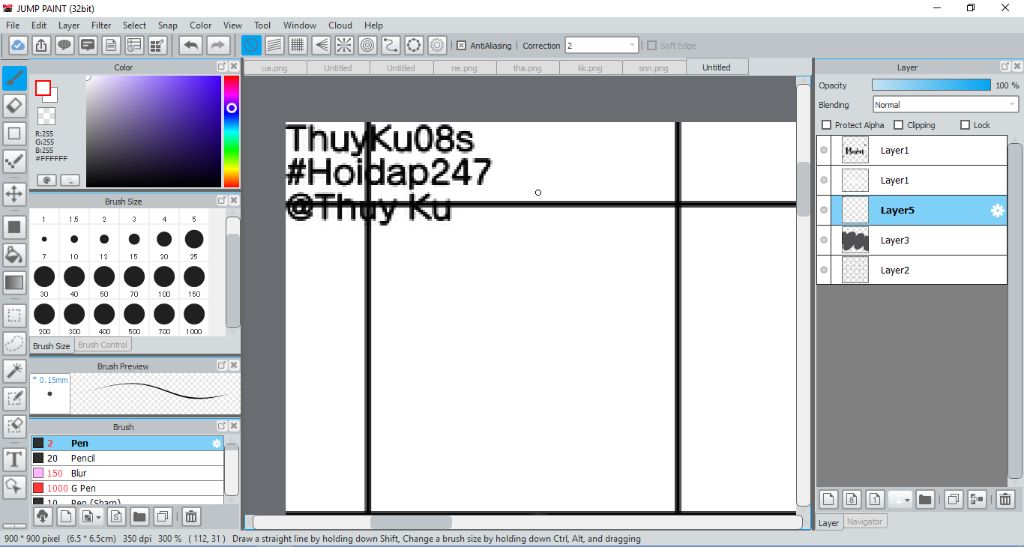
Task: Select the Eraser tool
Action: [14, 106]
